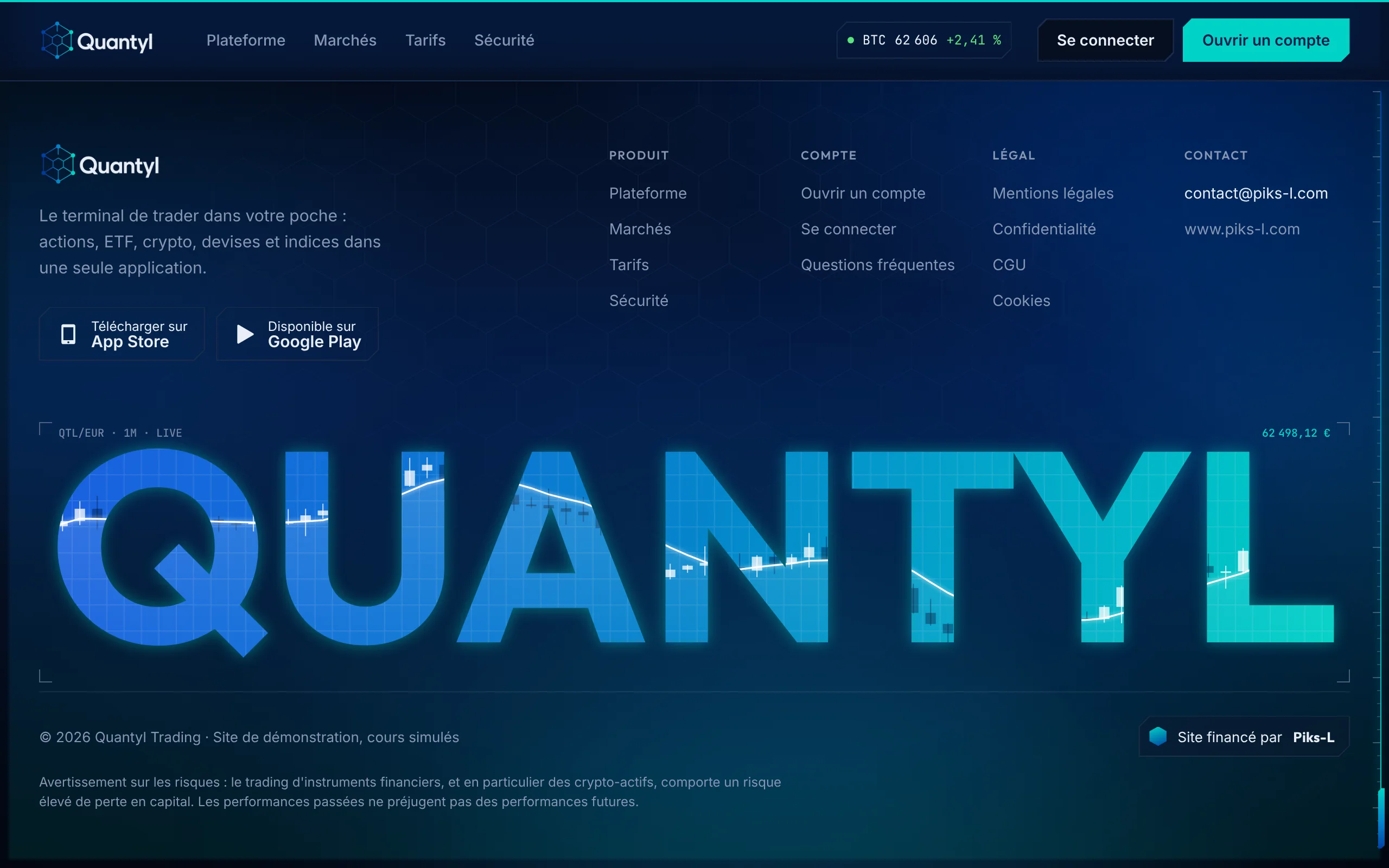Open Tarifs link under Produit
1389x868 pixels.
[628, 265]
